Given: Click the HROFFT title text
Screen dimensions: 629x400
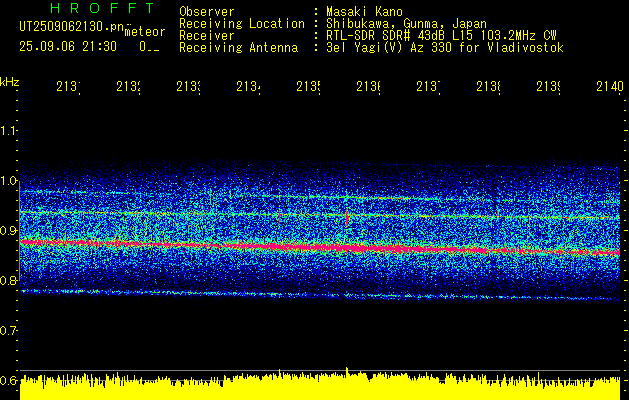Looking at the screenshot, I should tap(102, 8).
